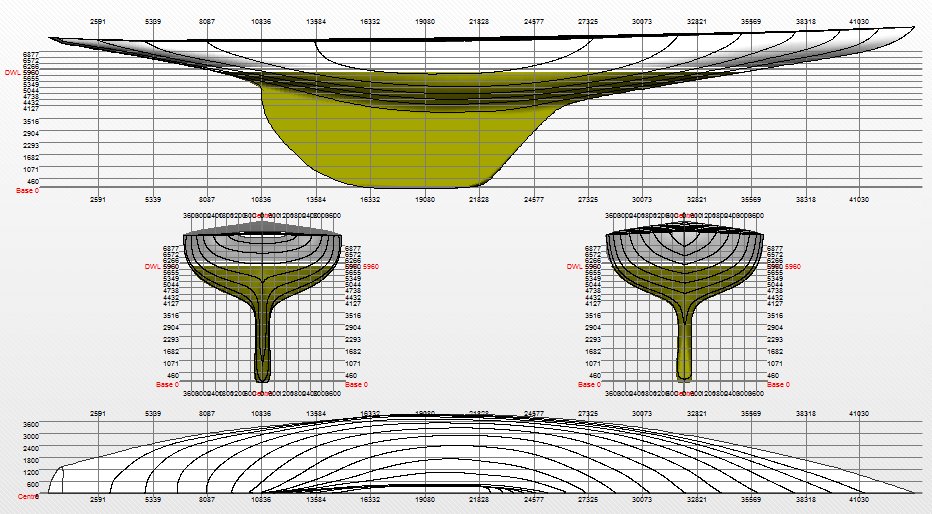Select the Base 0 label left of the profile view
This screenshot has width=932, height=514.
point(26,189)
